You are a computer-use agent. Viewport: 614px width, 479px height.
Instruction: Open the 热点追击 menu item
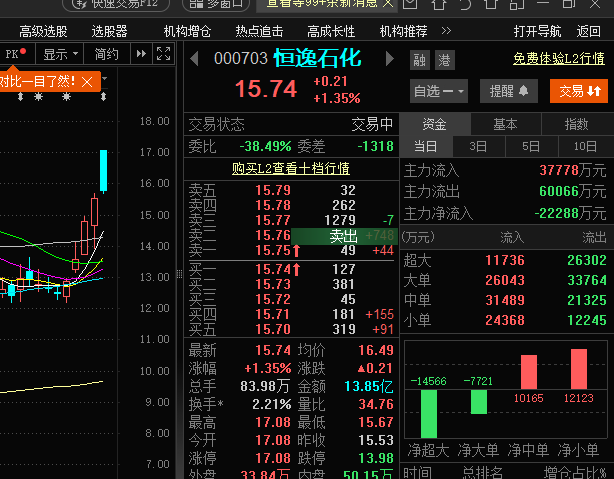(x=259, y=31)
